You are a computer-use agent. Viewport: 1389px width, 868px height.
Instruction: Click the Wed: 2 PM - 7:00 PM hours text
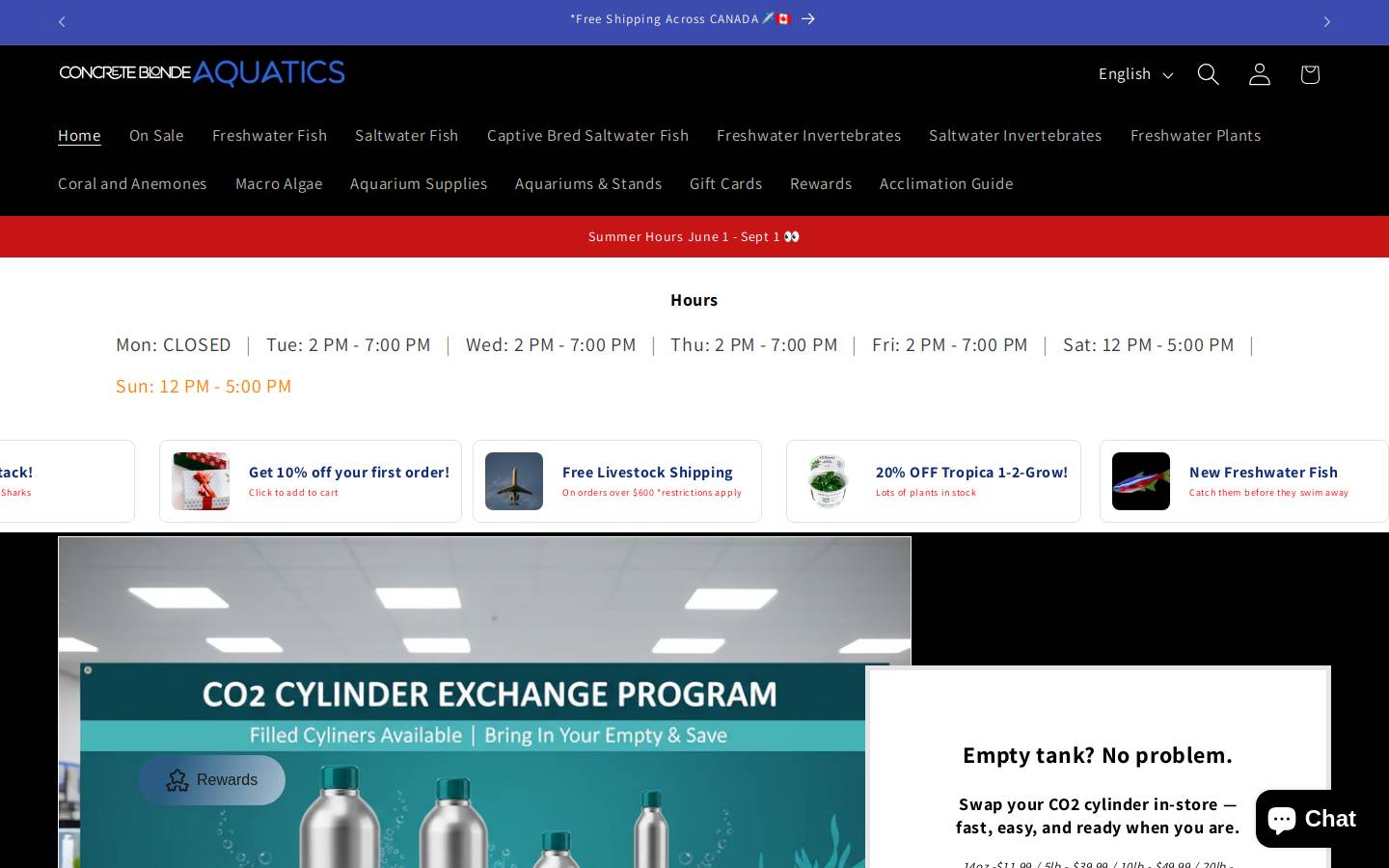point(551,344)
